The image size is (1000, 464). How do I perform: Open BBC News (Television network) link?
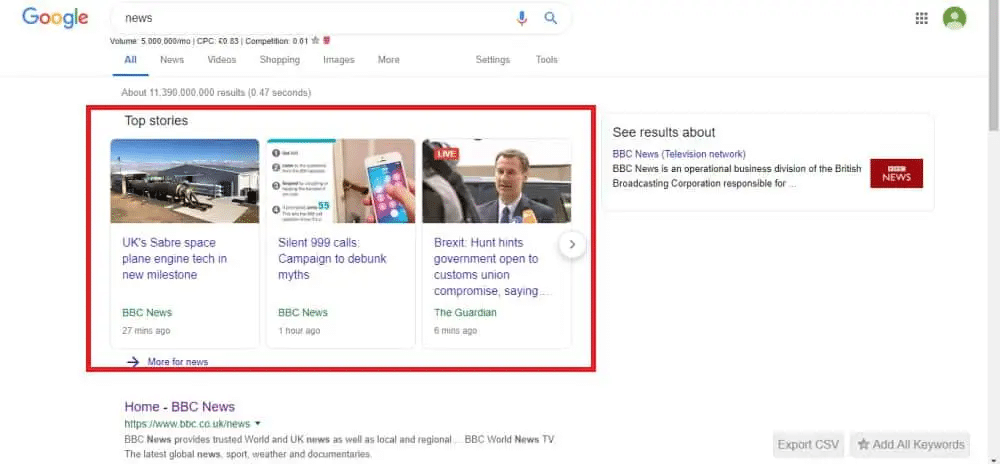pyautogui.click(x=679, y=154)
